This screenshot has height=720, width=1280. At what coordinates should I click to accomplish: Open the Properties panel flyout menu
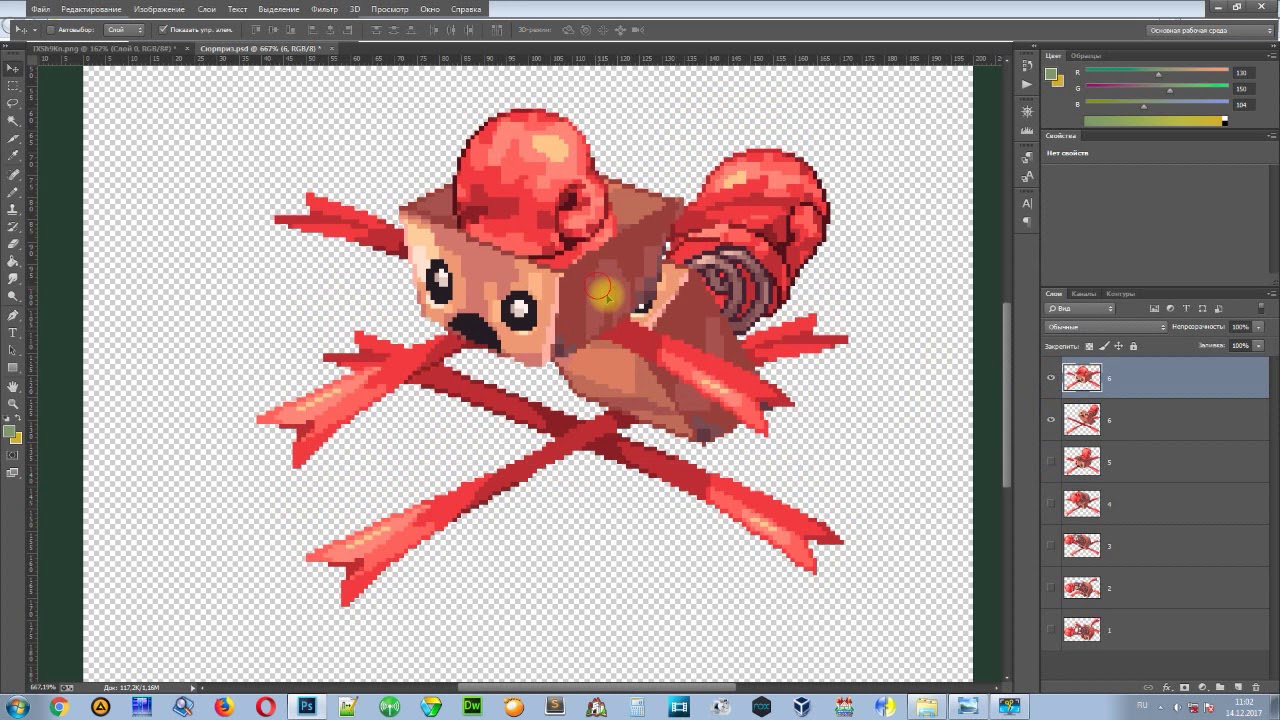pos(1271,136)
